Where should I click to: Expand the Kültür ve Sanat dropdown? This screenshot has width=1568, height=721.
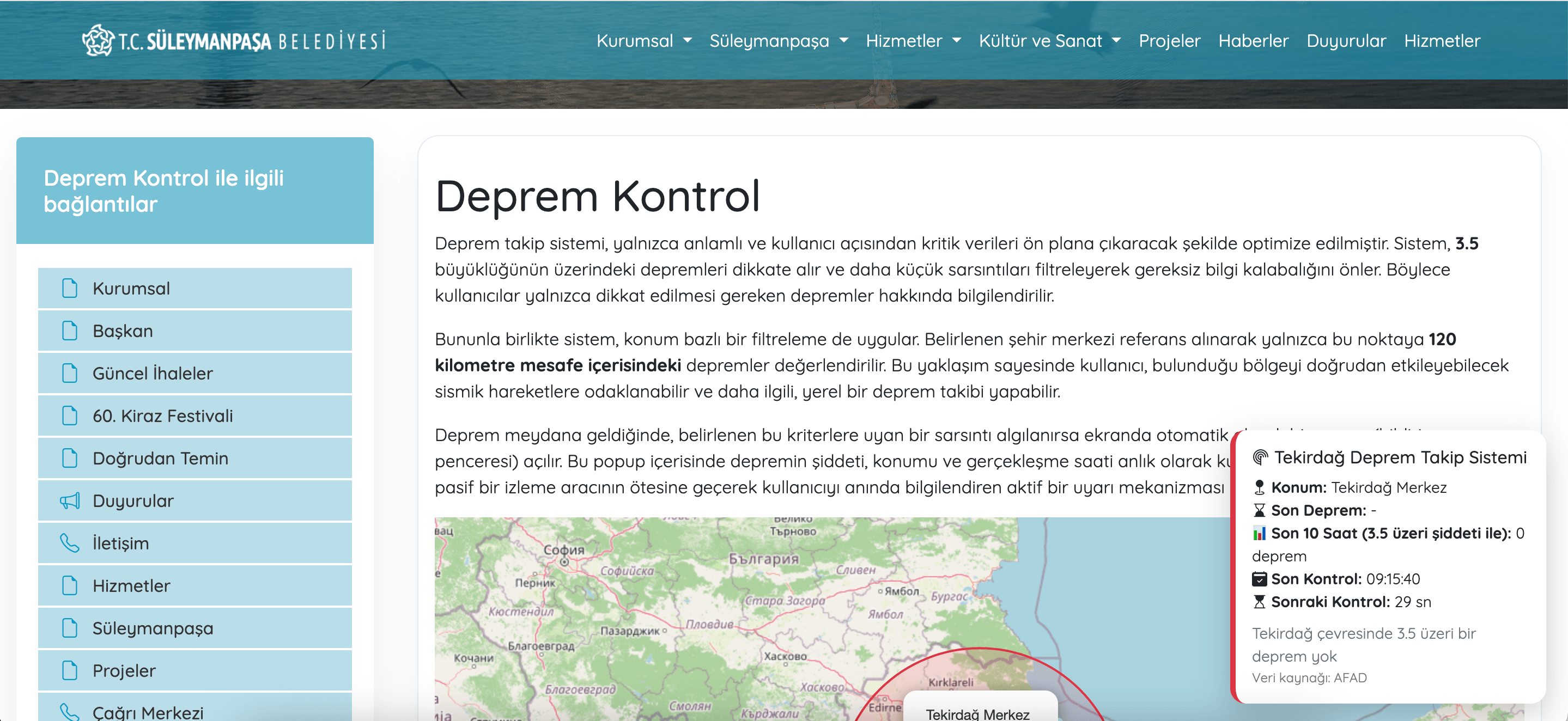coord(1049,41)
